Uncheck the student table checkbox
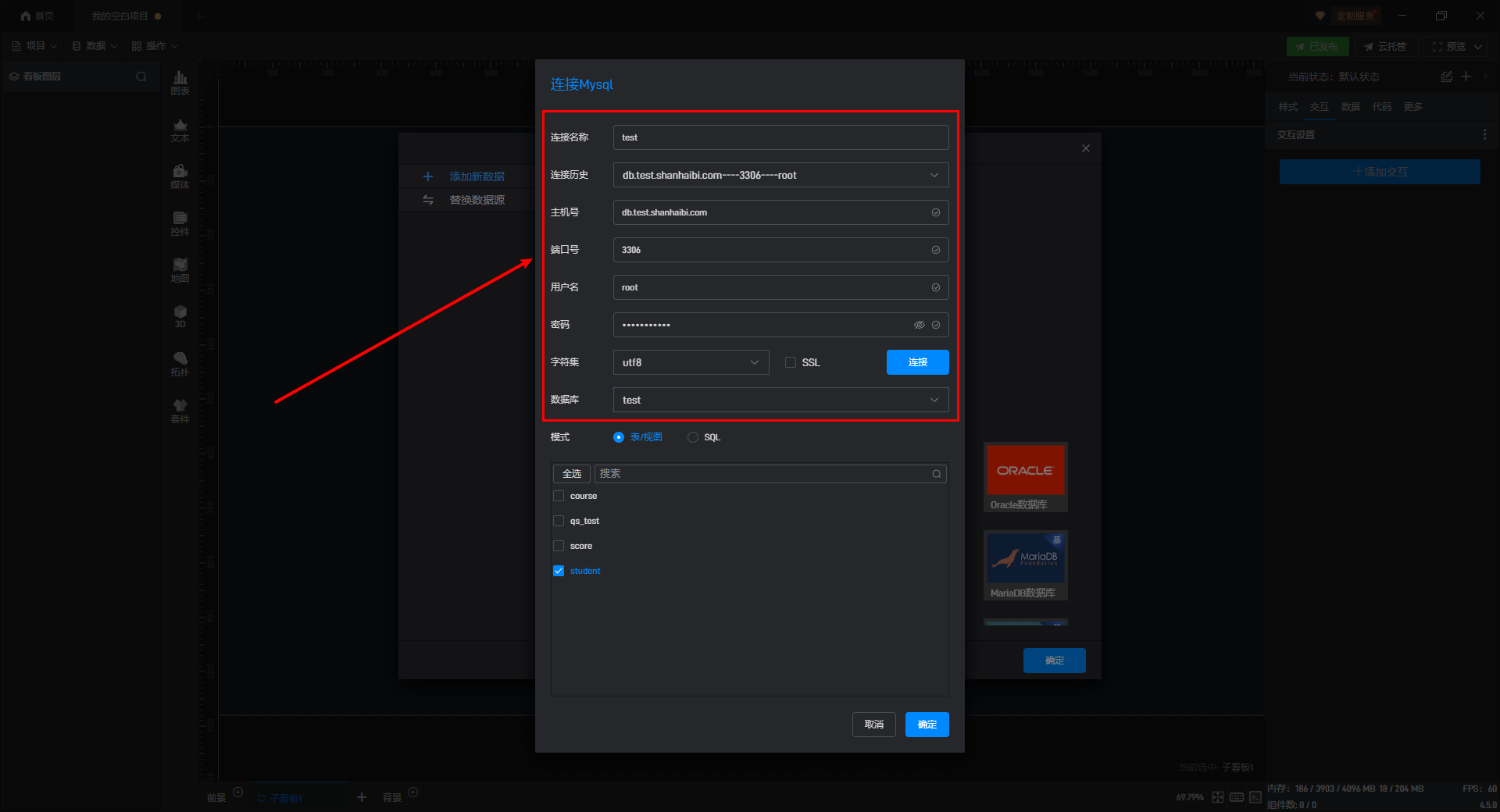1500x812 pixels. coord(559,571)
